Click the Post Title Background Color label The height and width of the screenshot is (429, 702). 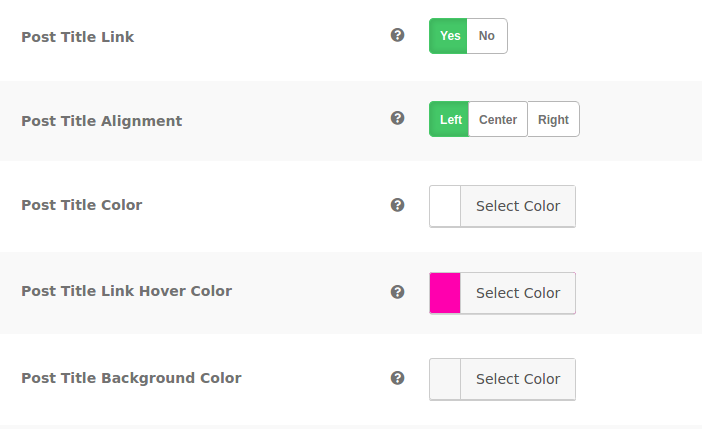131,378
